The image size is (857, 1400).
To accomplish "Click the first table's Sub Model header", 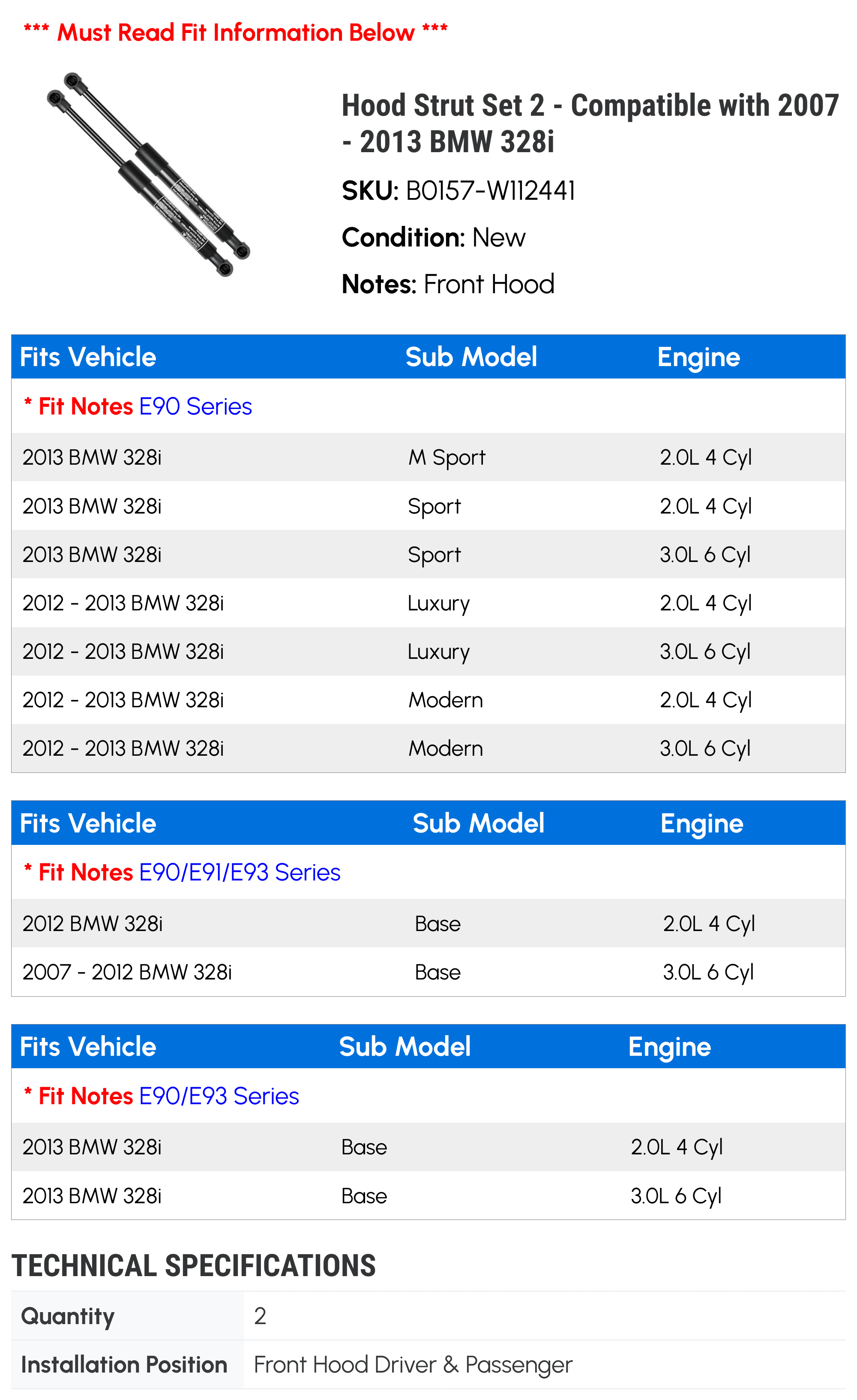I will pos(471,357).
